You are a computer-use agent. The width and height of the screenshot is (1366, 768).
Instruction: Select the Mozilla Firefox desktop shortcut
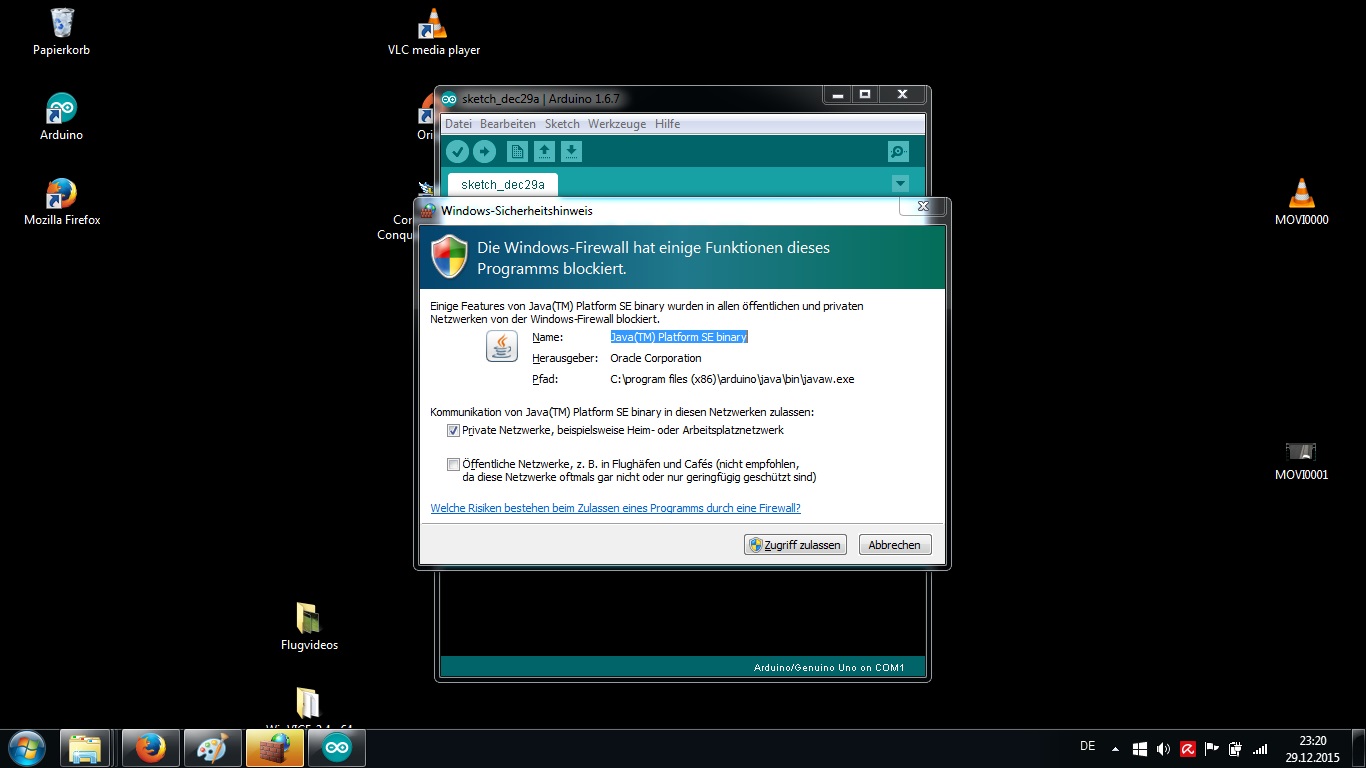click(62, 202)
